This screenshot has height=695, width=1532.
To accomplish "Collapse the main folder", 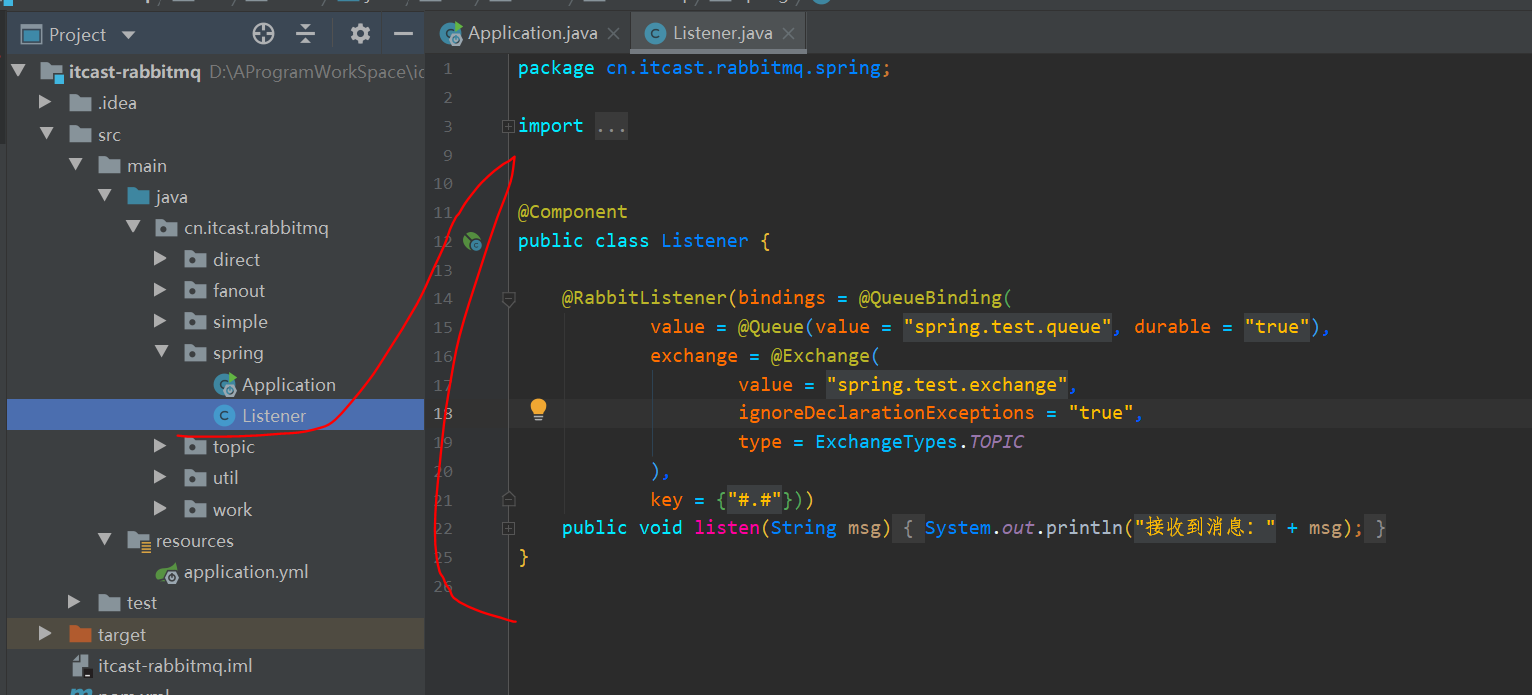I will [75, 165].
